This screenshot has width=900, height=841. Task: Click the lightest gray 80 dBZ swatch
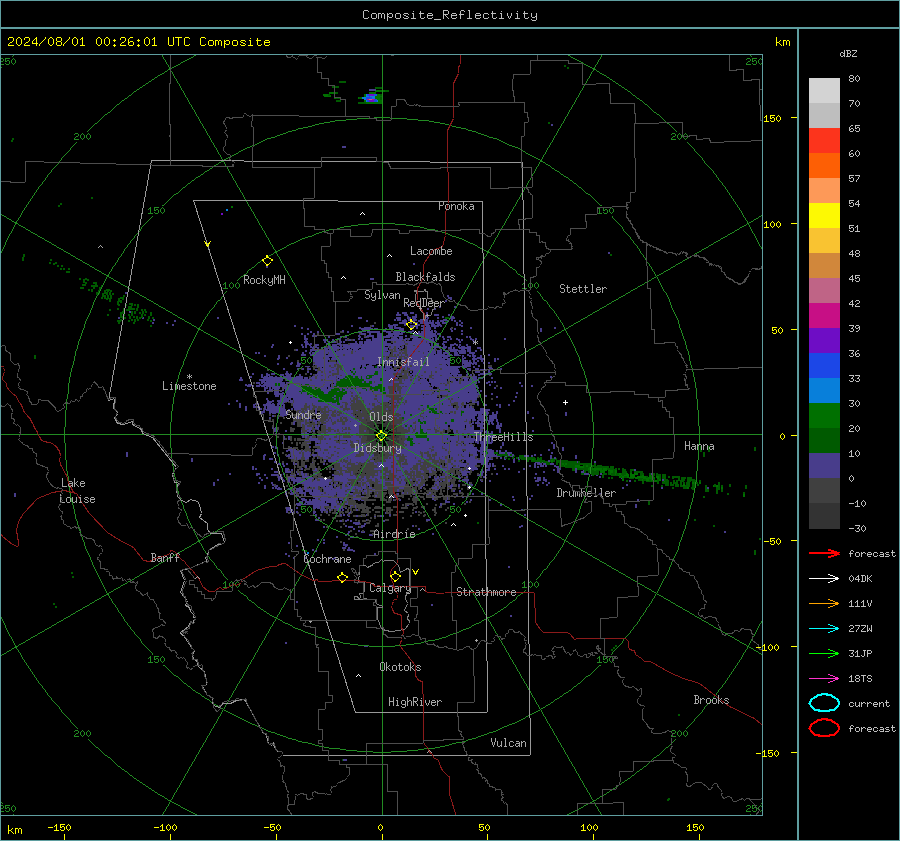click(x=824, y=91)
